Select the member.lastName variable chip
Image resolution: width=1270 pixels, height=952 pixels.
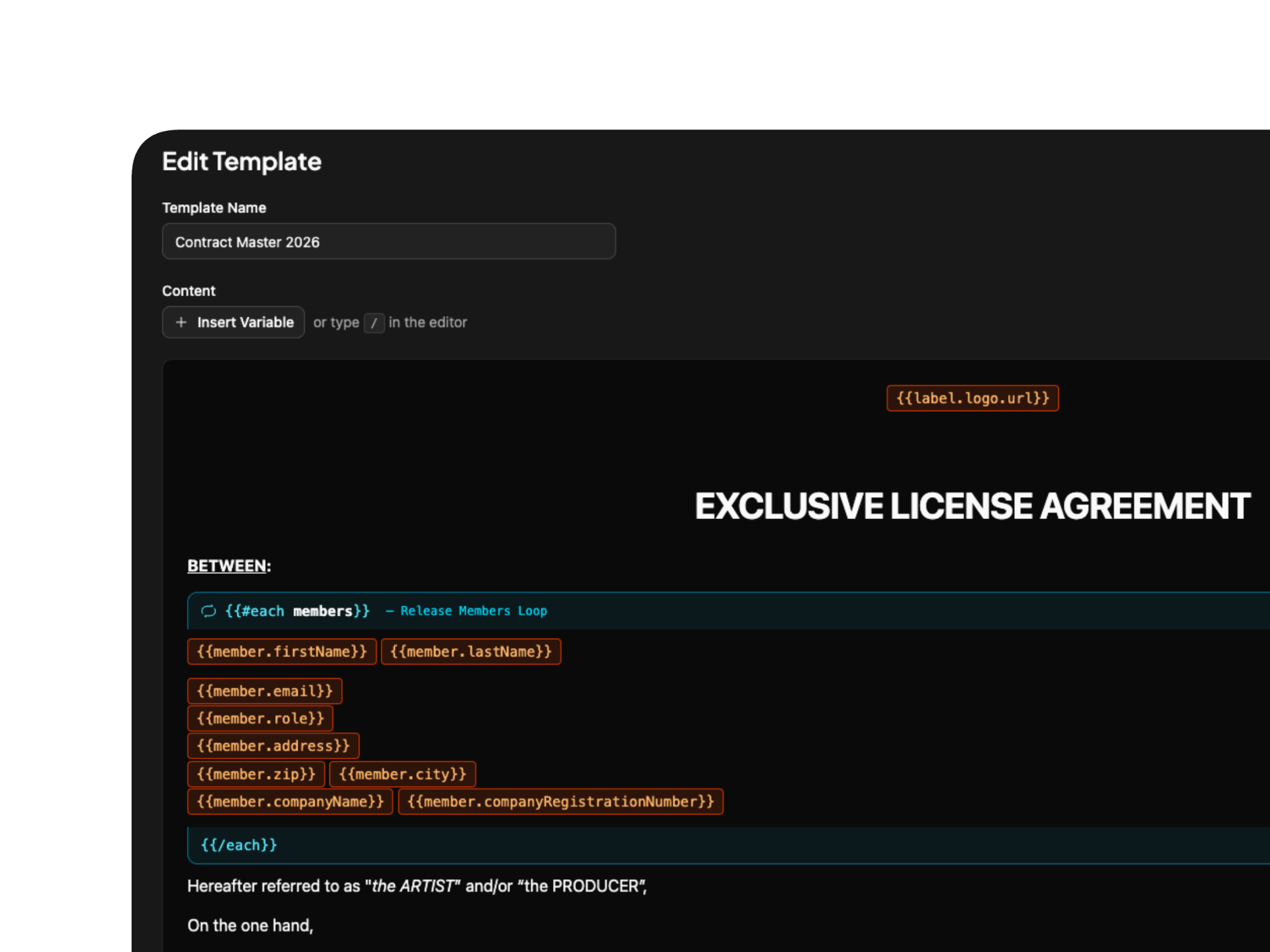coord(471,652)
